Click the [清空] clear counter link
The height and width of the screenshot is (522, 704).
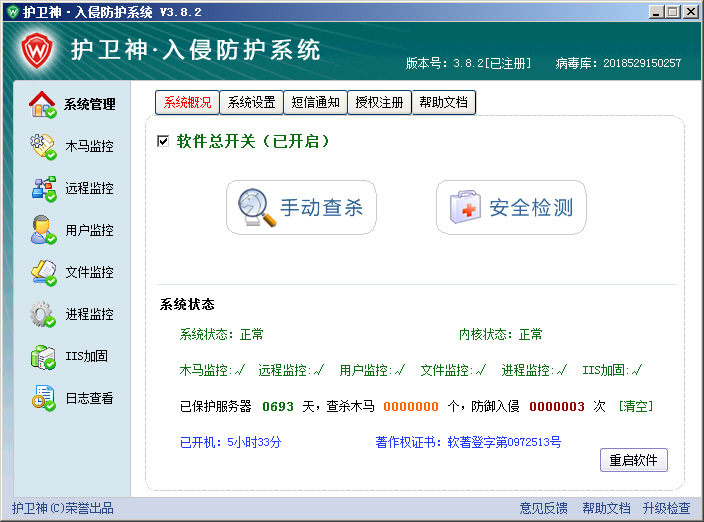(x=636, y=407)
